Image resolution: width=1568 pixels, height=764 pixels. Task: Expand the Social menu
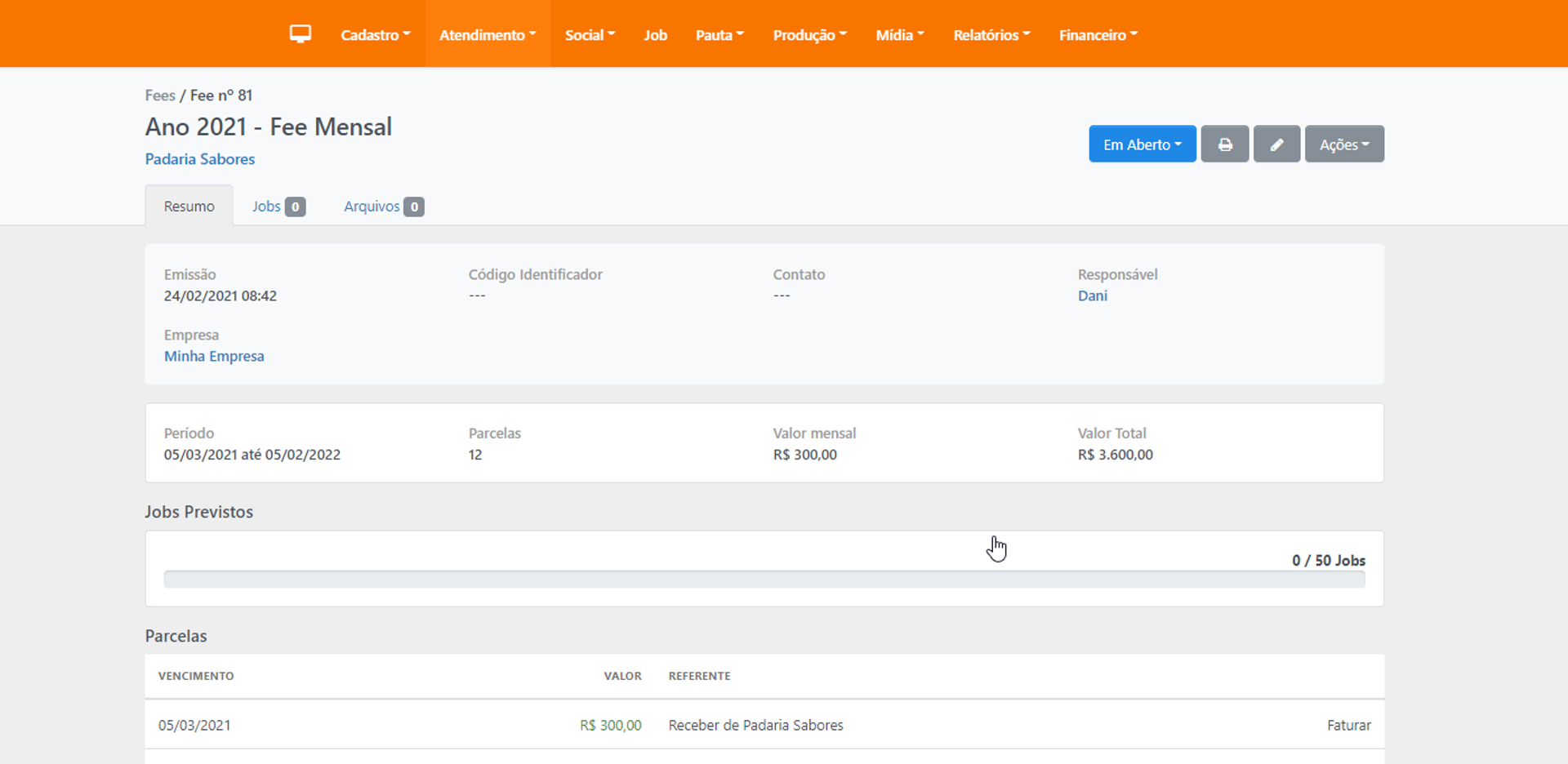pos(590,35)
